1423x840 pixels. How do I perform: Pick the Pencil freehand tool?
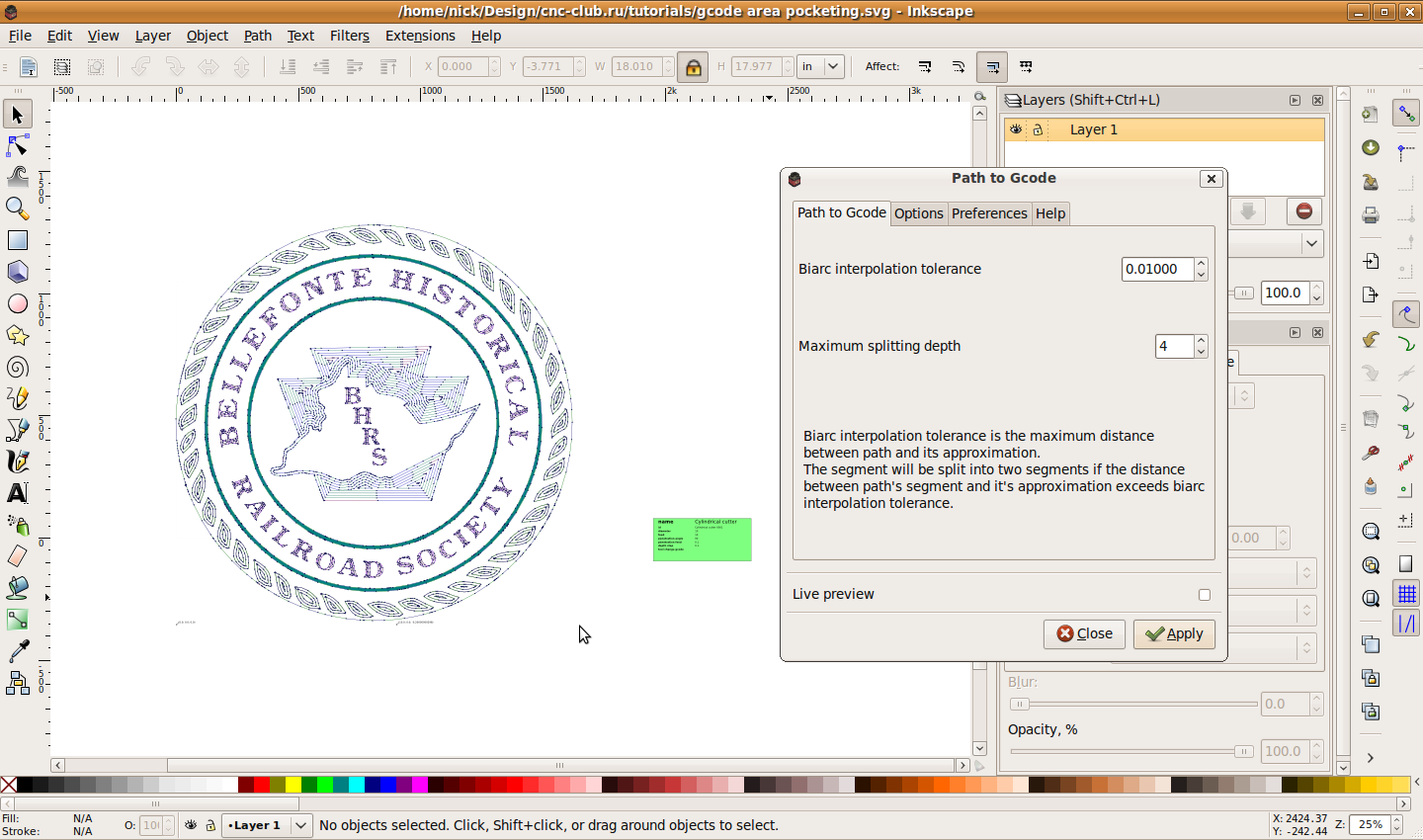(x=17, y=398)
